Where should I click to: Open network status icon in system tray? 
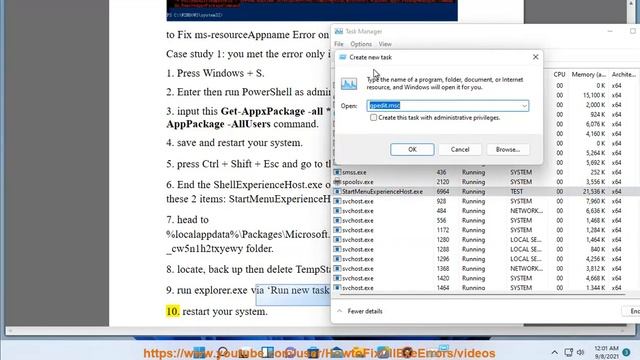click(x=568, y=352)
